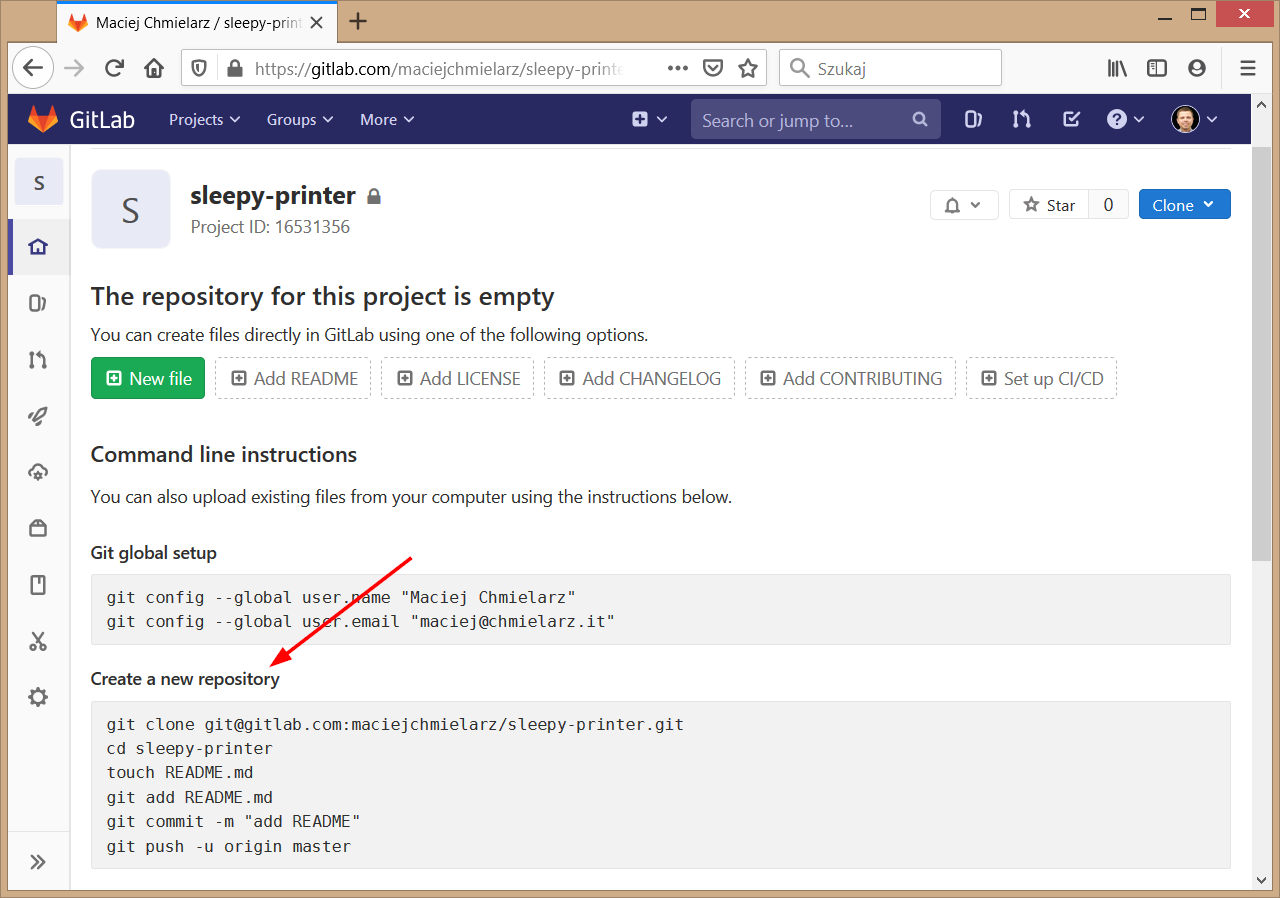Click the green New file button
This screenshot has height=898, width=1280.
148,378
